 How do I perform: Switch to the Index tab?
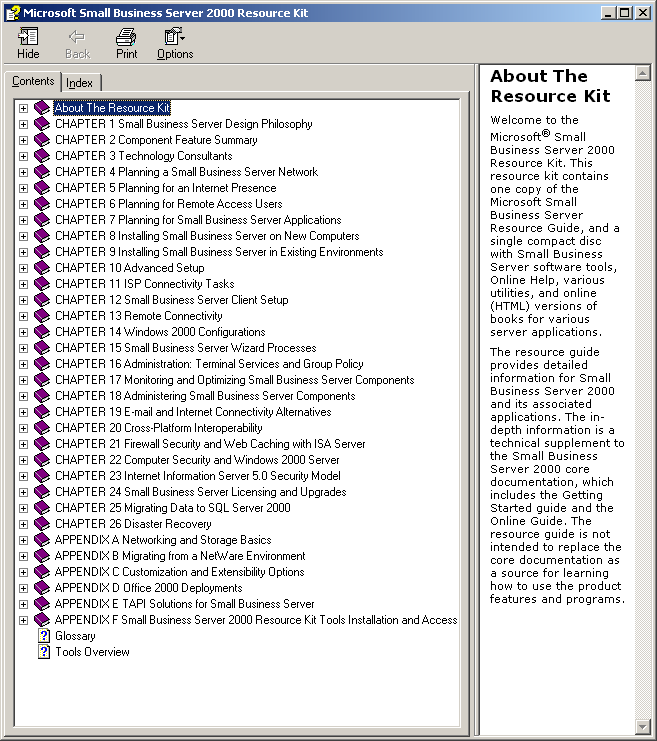point(79,83)
